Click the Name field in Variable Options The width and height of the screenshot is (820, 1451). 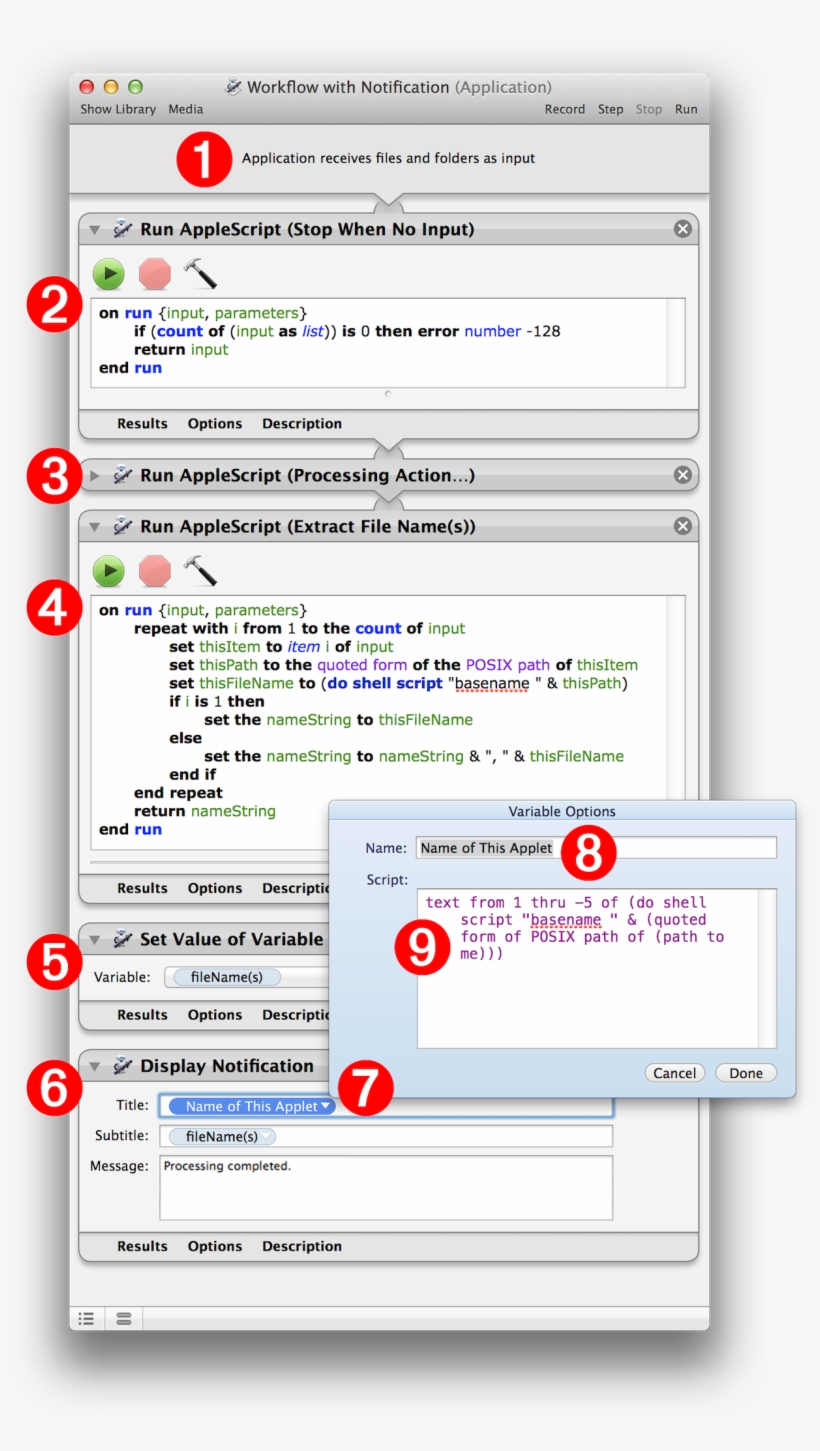pos(596,847)
